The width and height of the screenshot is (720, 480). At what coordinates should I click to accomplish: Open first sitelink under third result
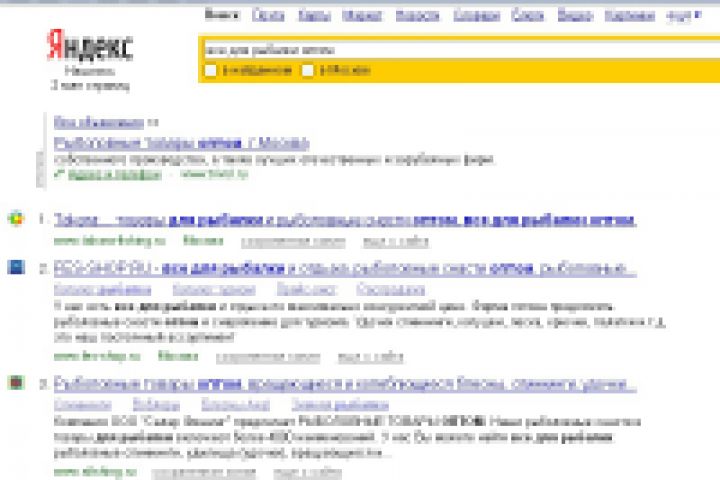point(83,405)
